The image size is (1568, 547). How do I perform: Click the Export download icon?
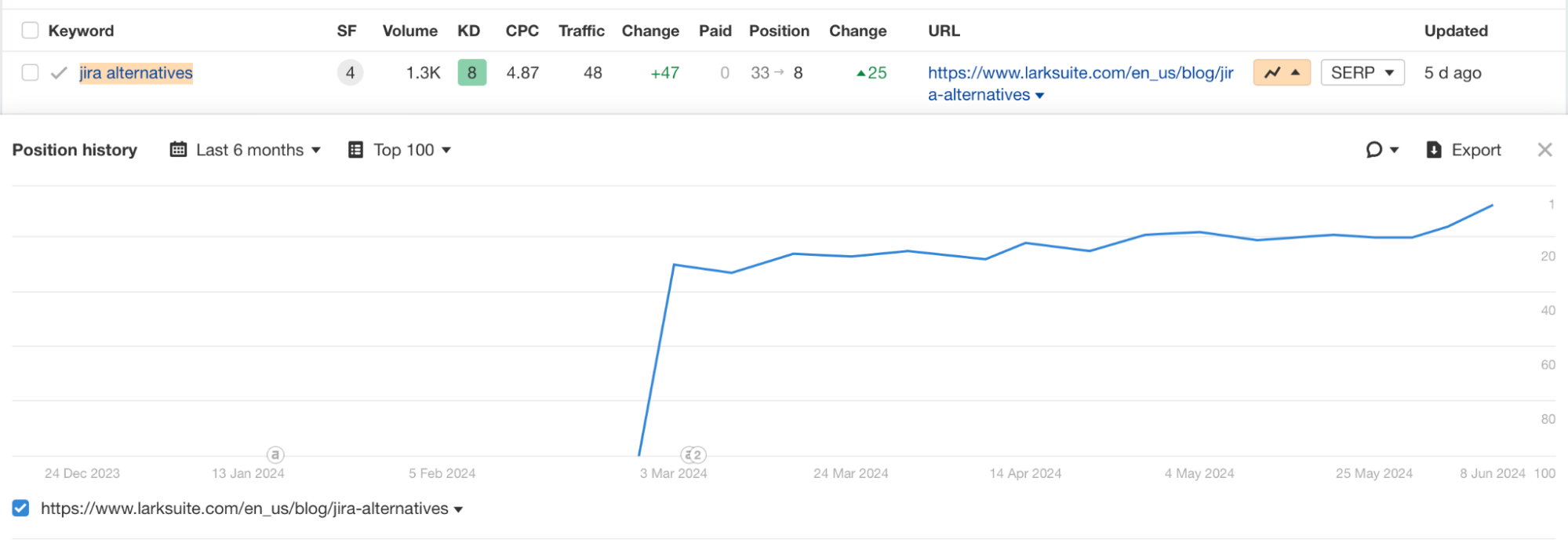coord(1434,150)
